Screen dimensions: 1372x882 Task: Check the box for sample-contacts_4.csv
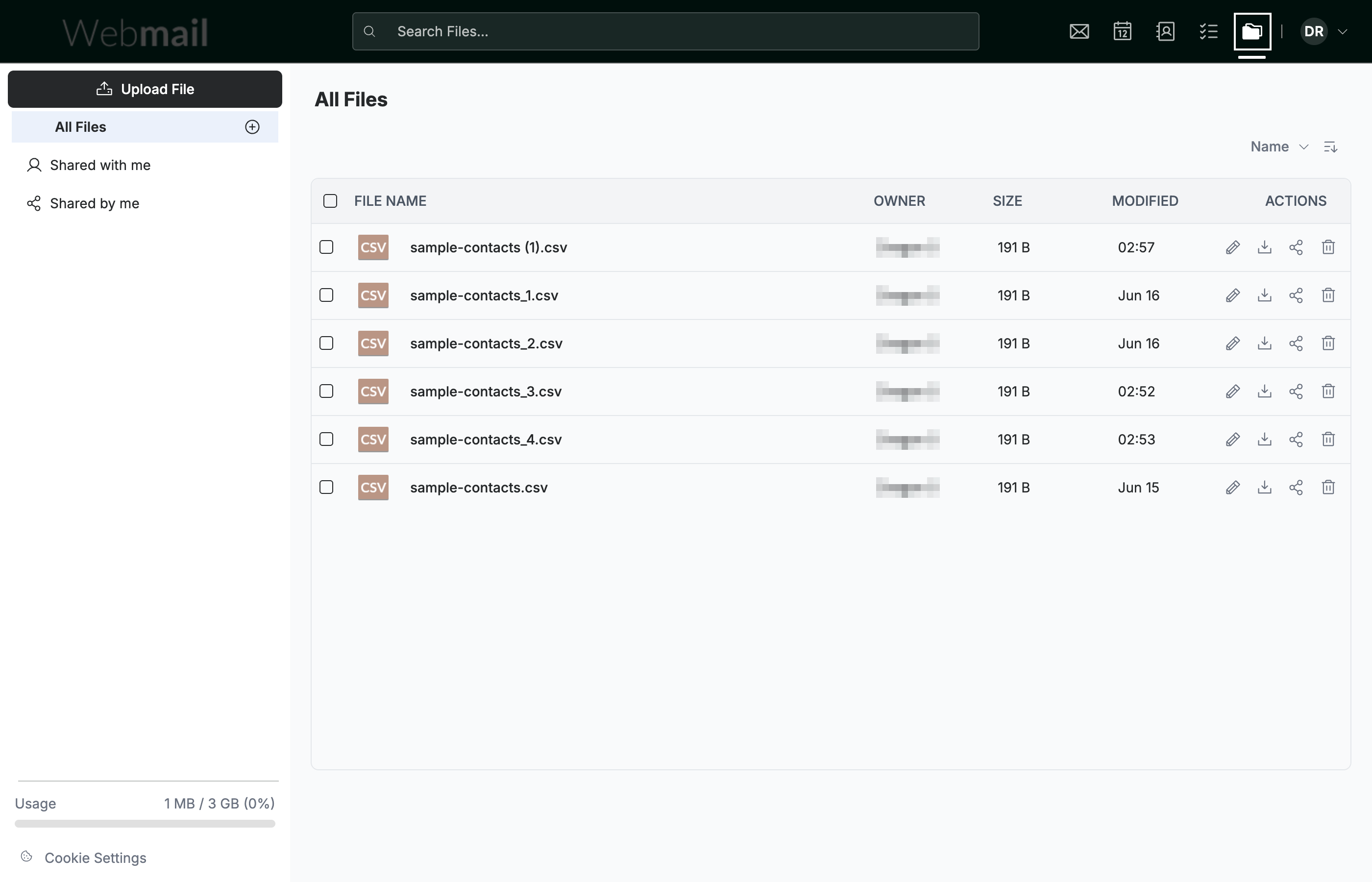pyautogui.click(x=326, y=440)
